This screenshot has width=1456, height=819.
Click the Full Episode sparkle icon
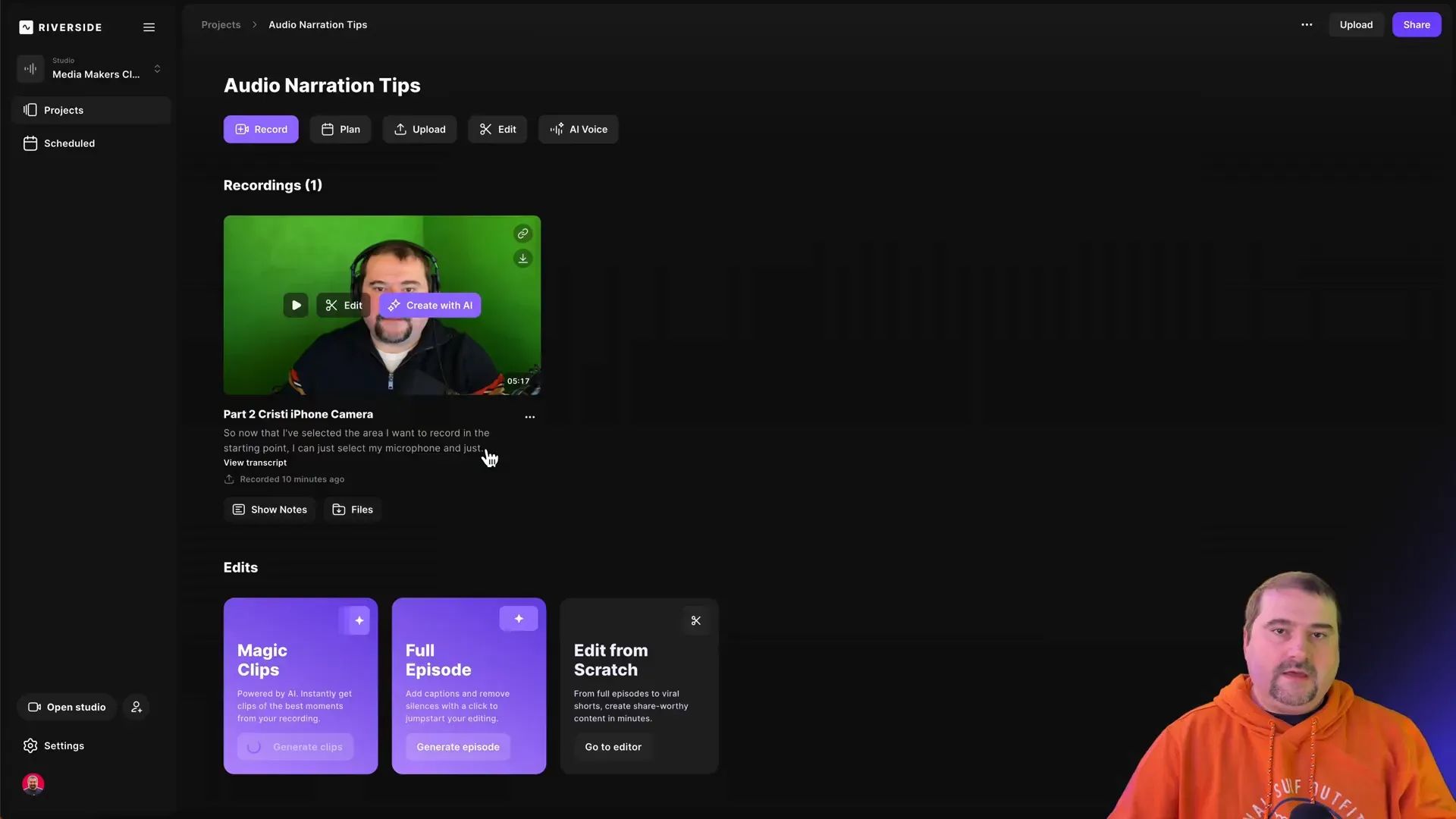519,619
